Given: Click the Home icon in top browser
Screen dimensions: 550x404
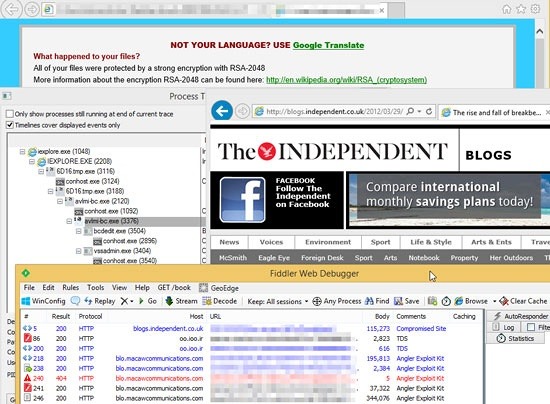Looking at the screenshot, I should [x=507, y=9].
